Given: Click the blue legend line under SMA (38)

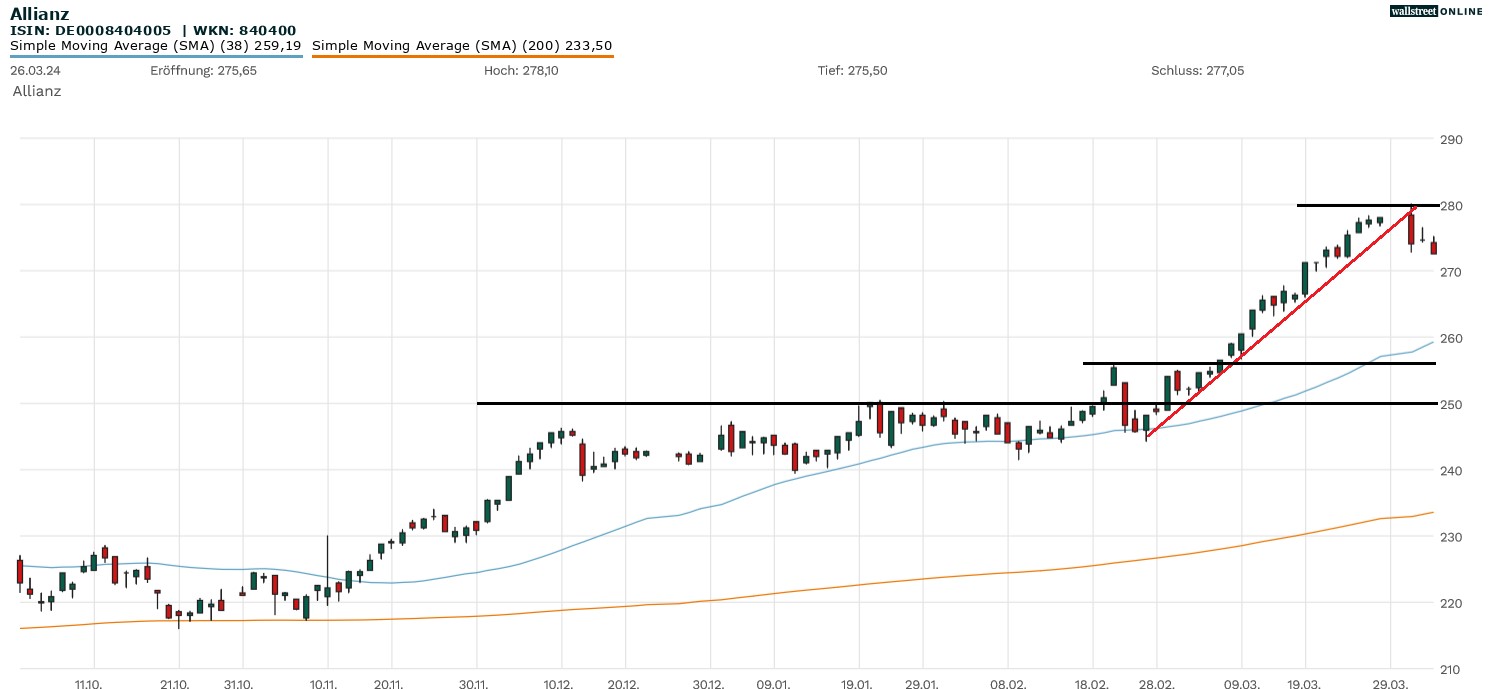Looking at the screenshot, I should tap(155, 56).
